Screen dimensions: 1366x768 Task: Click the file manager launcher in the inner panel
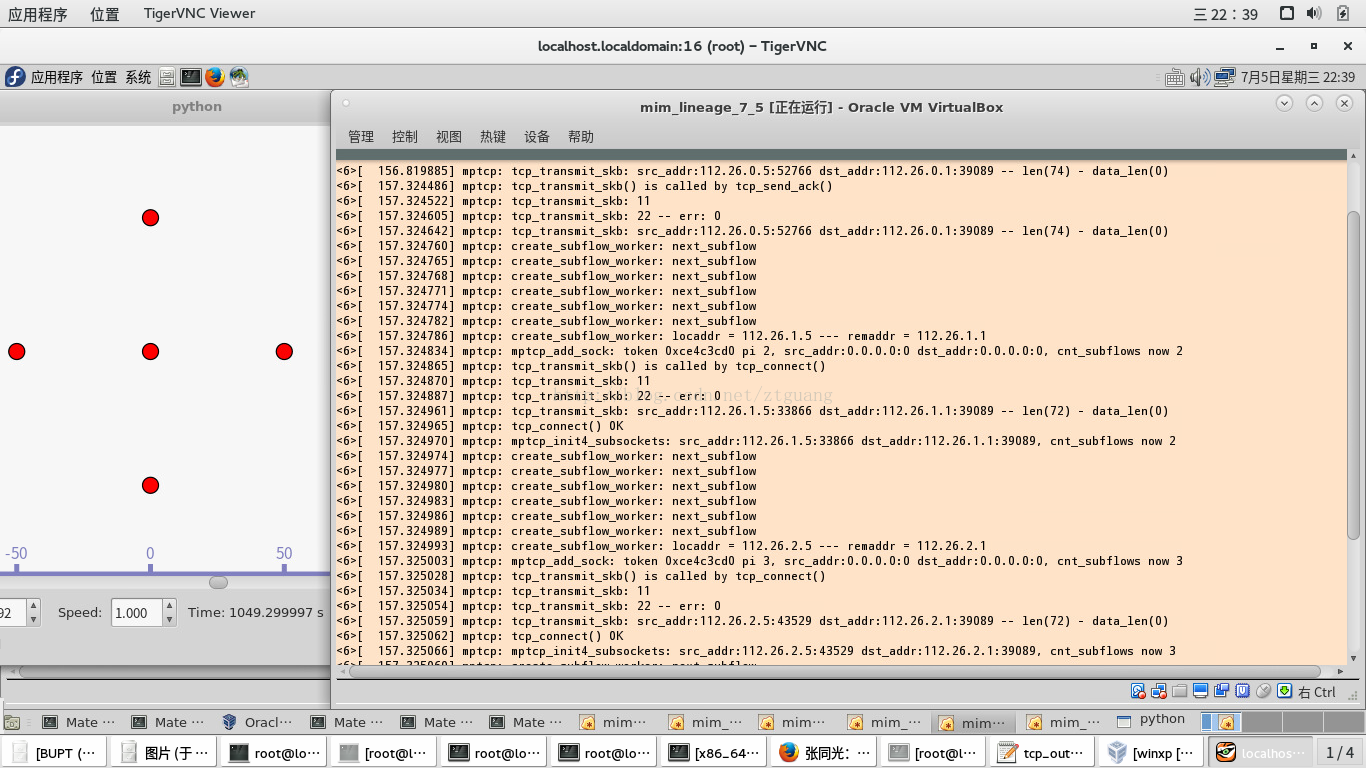[167, 77]
